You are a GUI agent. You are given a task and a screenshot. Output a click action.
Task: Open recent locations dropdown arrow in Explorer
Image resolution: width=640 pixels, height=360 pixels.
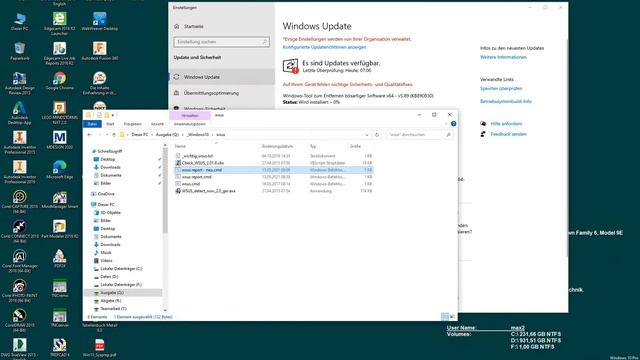coord(107,135)
